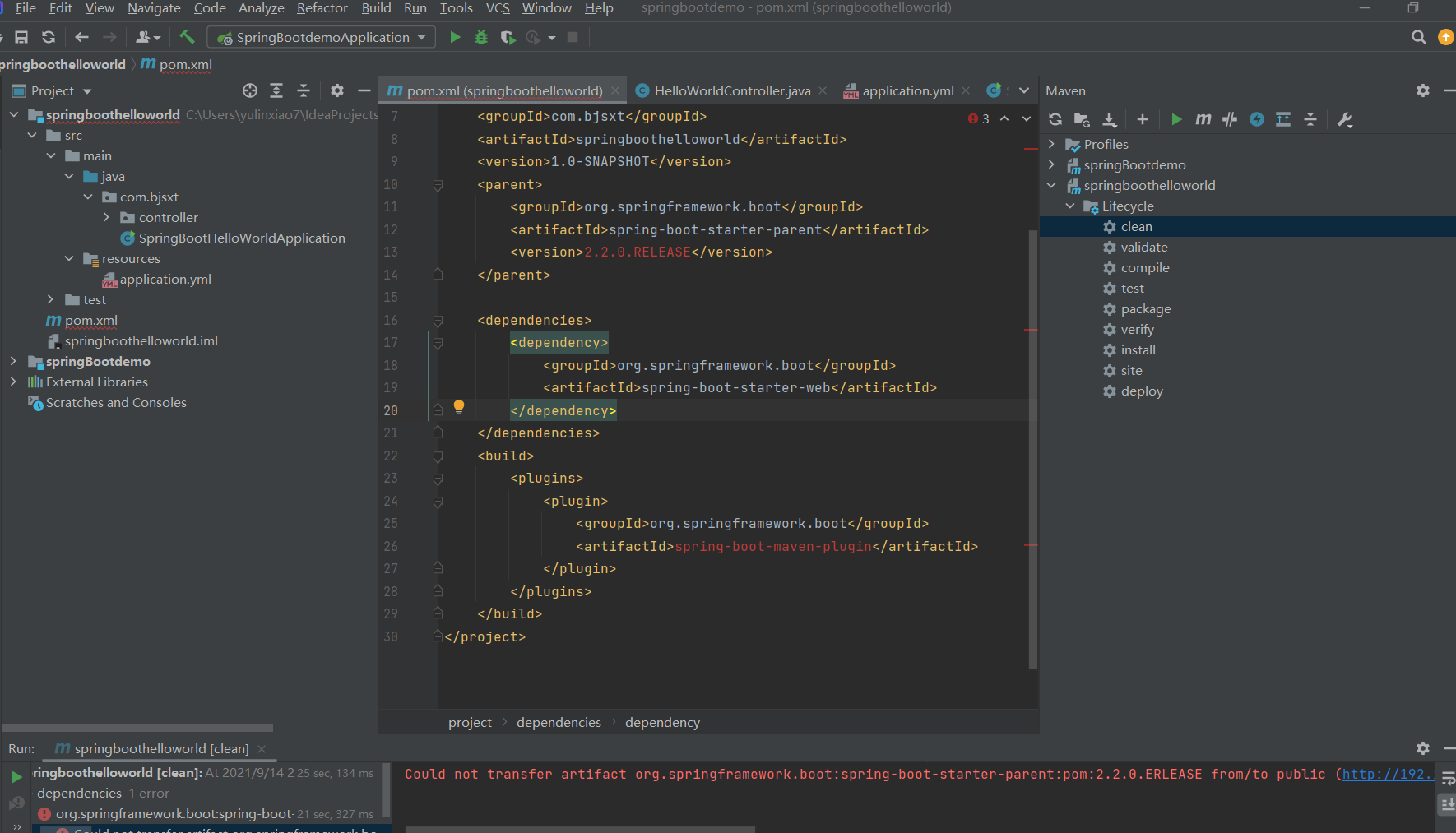The height and width of the screenshot is (833, 1456).
Task: Click the Search Everywhere magnifier icon
Action: (x=1418, y=37)
